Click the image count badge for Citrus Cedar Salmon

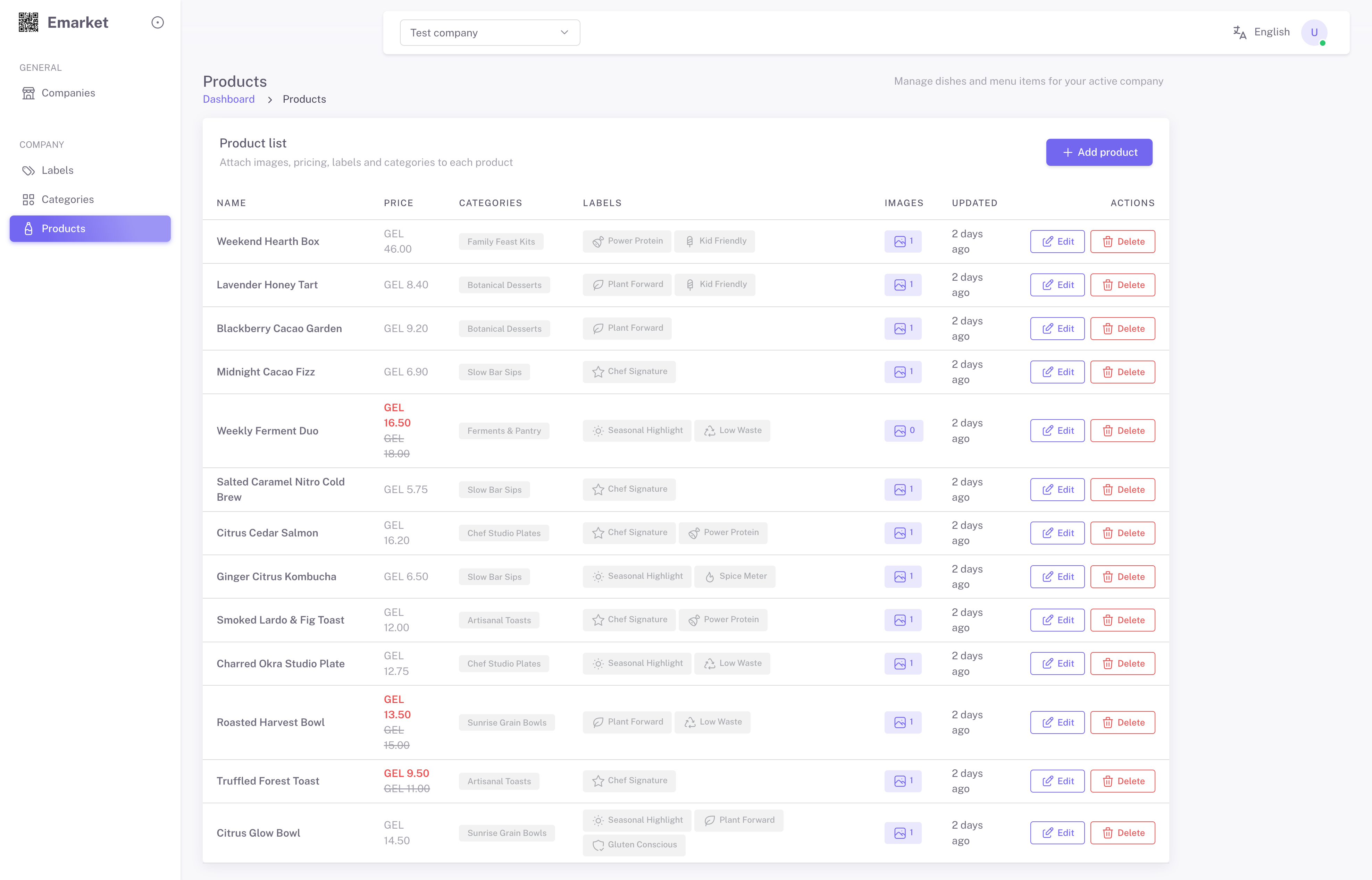[903, 533]
